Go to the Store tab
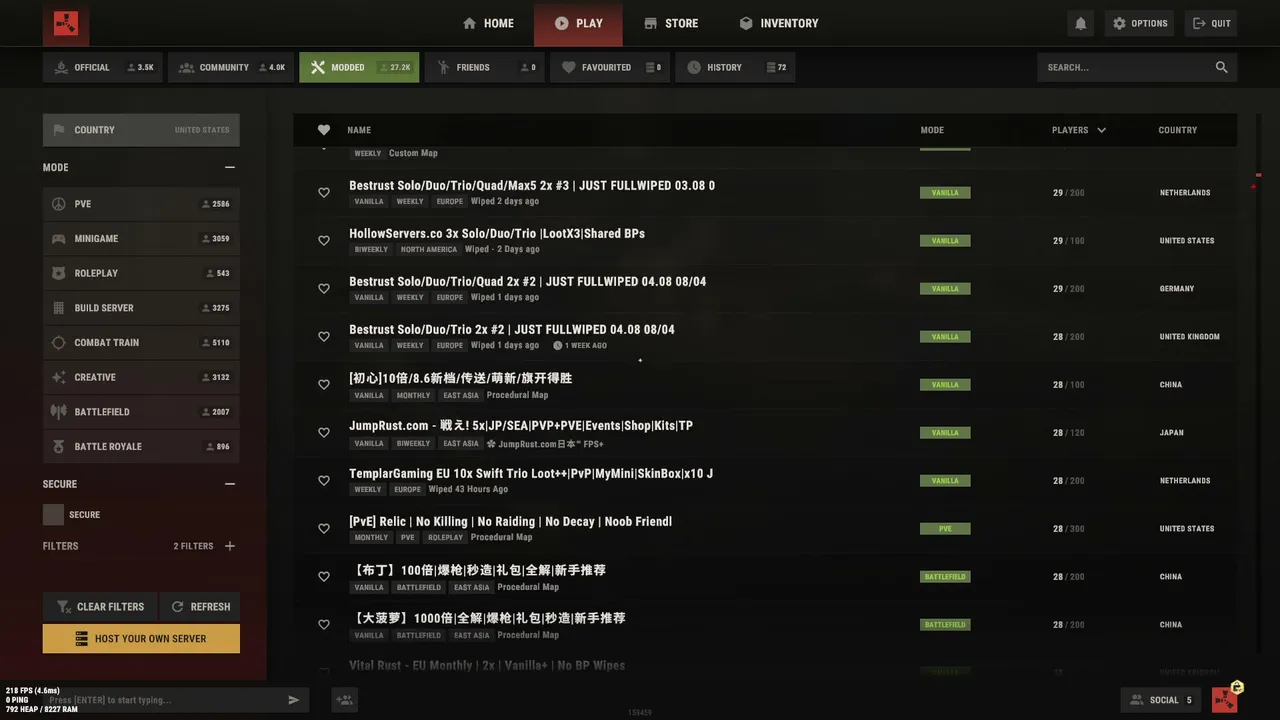Screen dimensions: 1280x720 671,23
